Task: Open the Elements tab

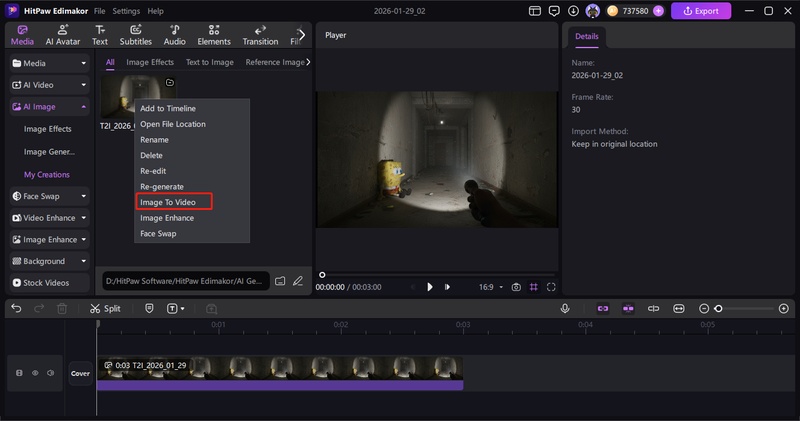Action: click(214, 35)
